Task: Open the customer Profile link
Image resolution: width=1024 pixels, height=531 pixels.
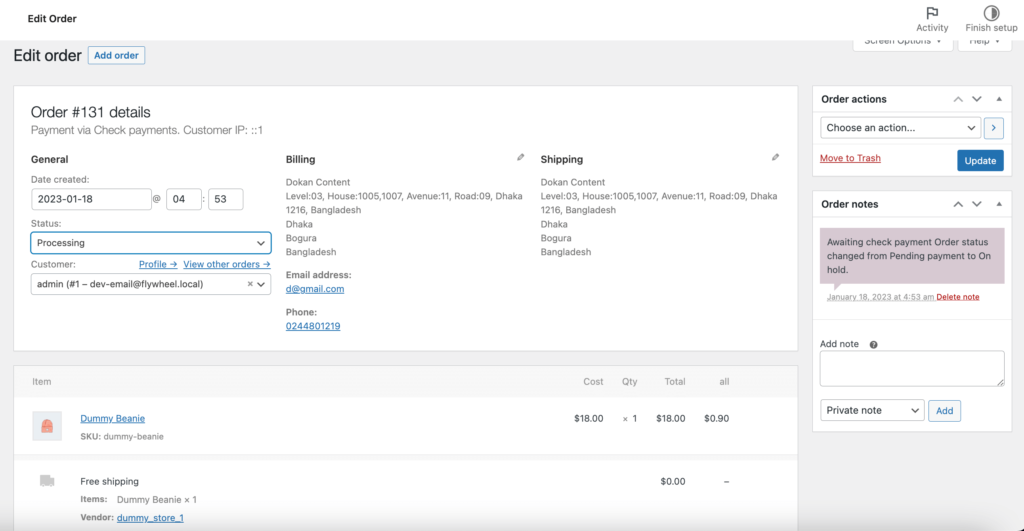Action: tap(158, 265)
